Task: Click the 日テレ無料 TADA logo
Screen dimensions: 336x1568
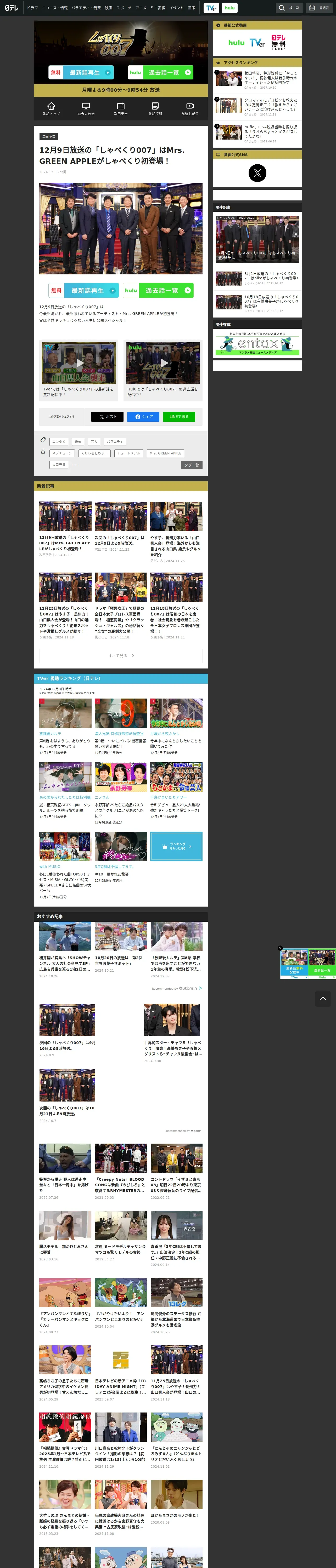Action: point(278,42)
